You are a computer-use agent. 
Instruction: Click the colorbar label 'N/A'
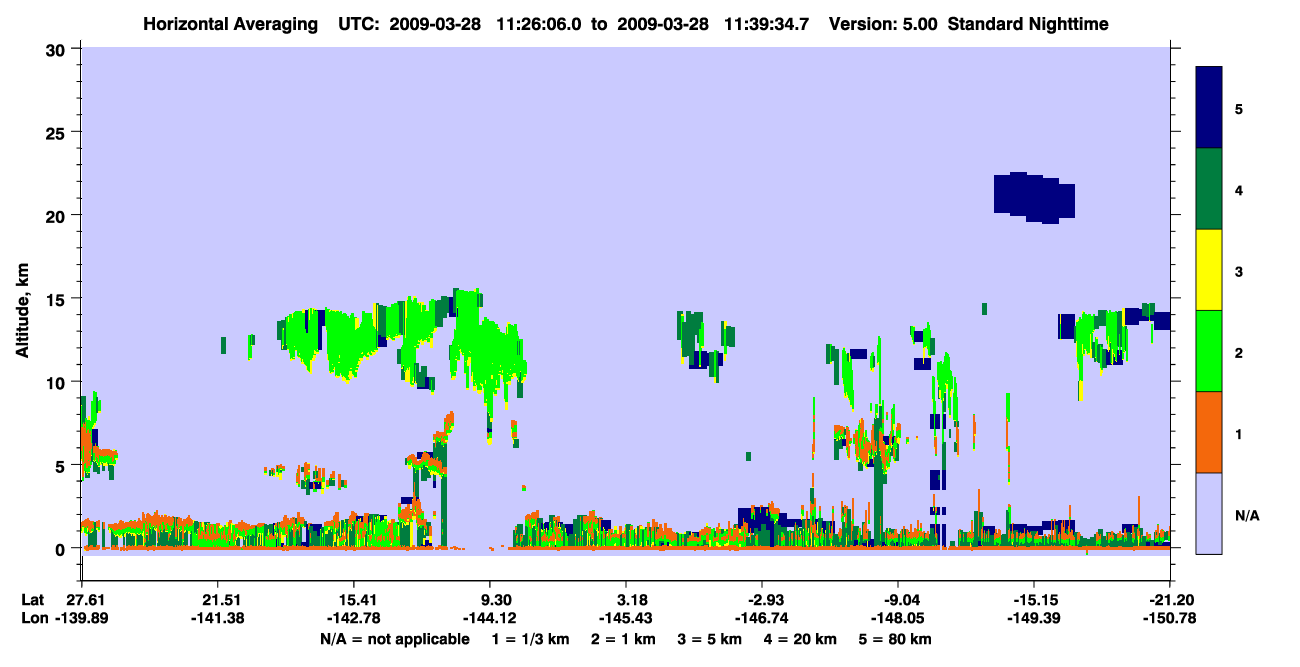[x=1247, y=516]
